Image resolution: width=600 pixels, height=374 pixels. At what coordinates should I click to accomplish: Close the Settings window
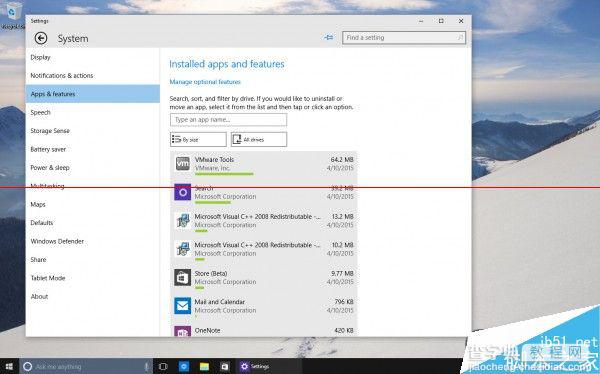point(461,21)
